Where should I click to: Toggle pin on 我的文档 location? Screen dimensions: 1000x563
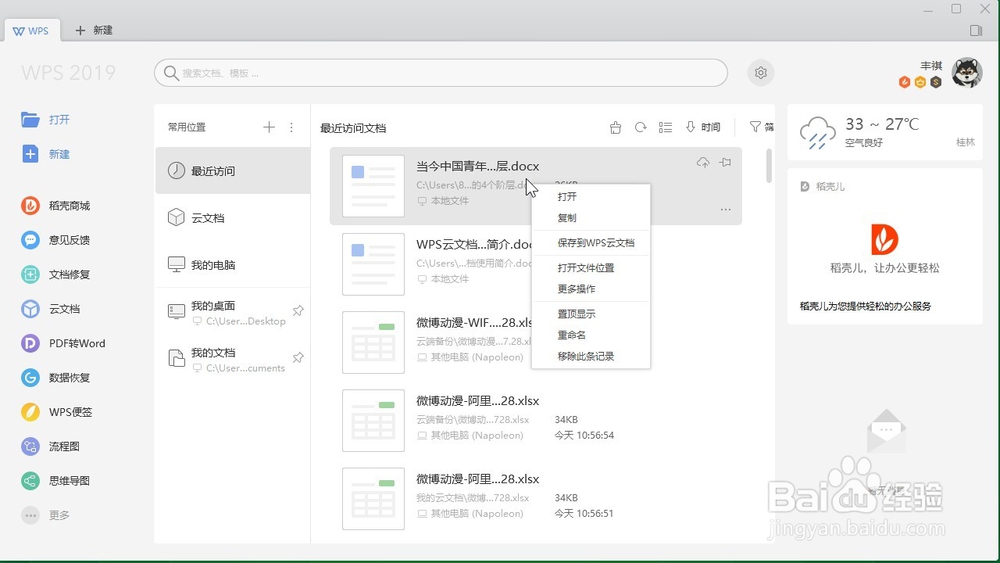pos(298,357)
